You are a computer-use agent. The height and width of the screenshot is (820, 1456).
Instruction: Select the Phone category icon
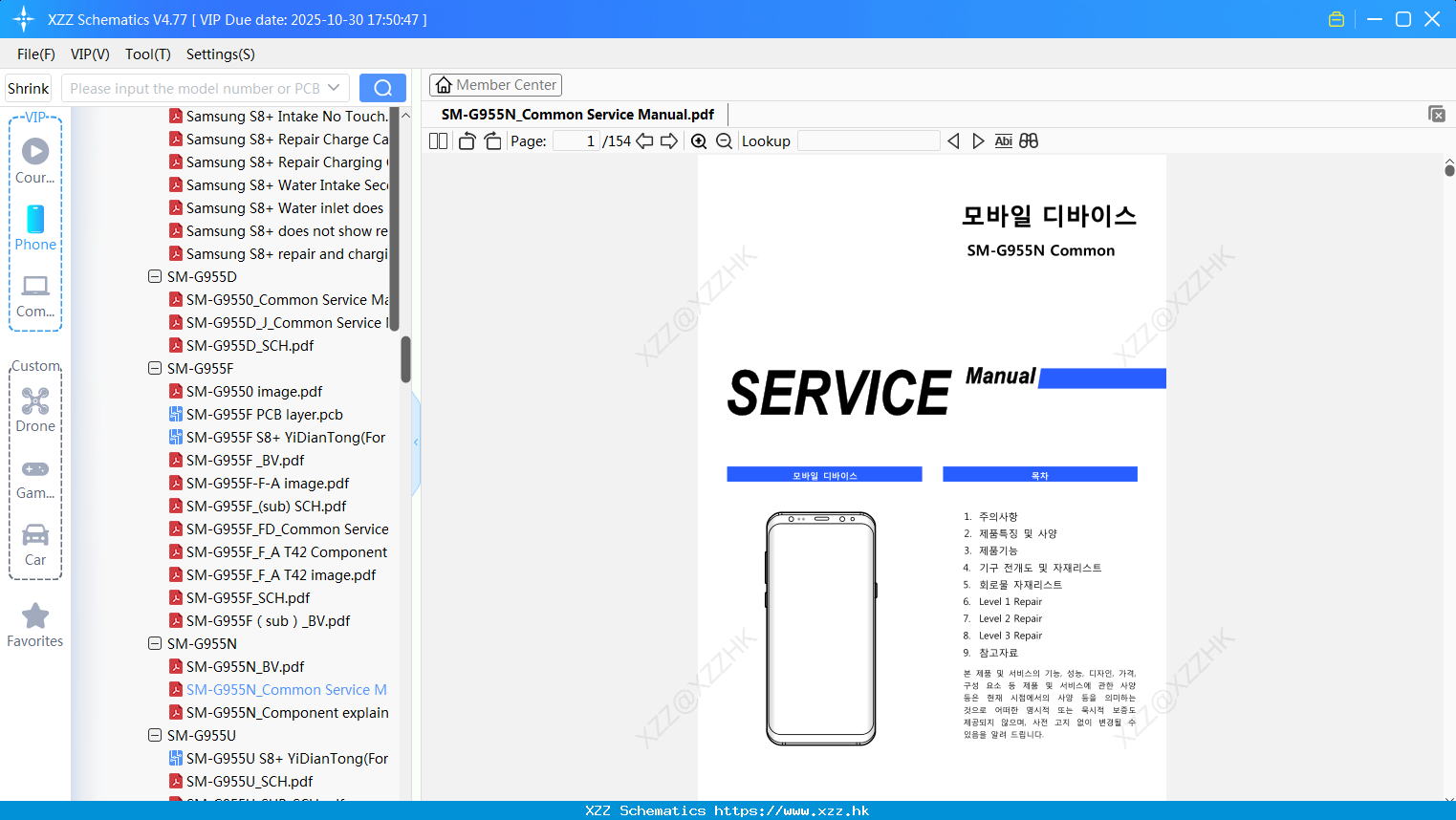click(x=35, y=227)
